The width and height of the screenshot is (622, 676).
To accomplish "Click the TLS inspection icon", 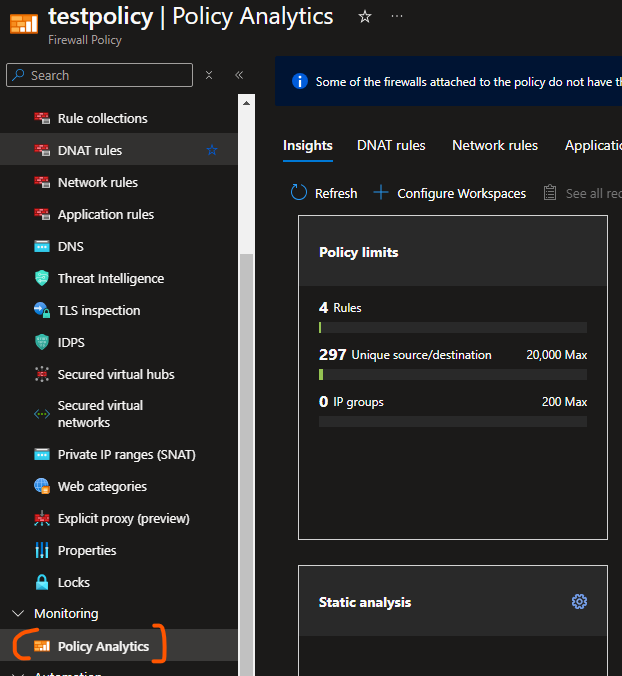I will click(42, 310).
